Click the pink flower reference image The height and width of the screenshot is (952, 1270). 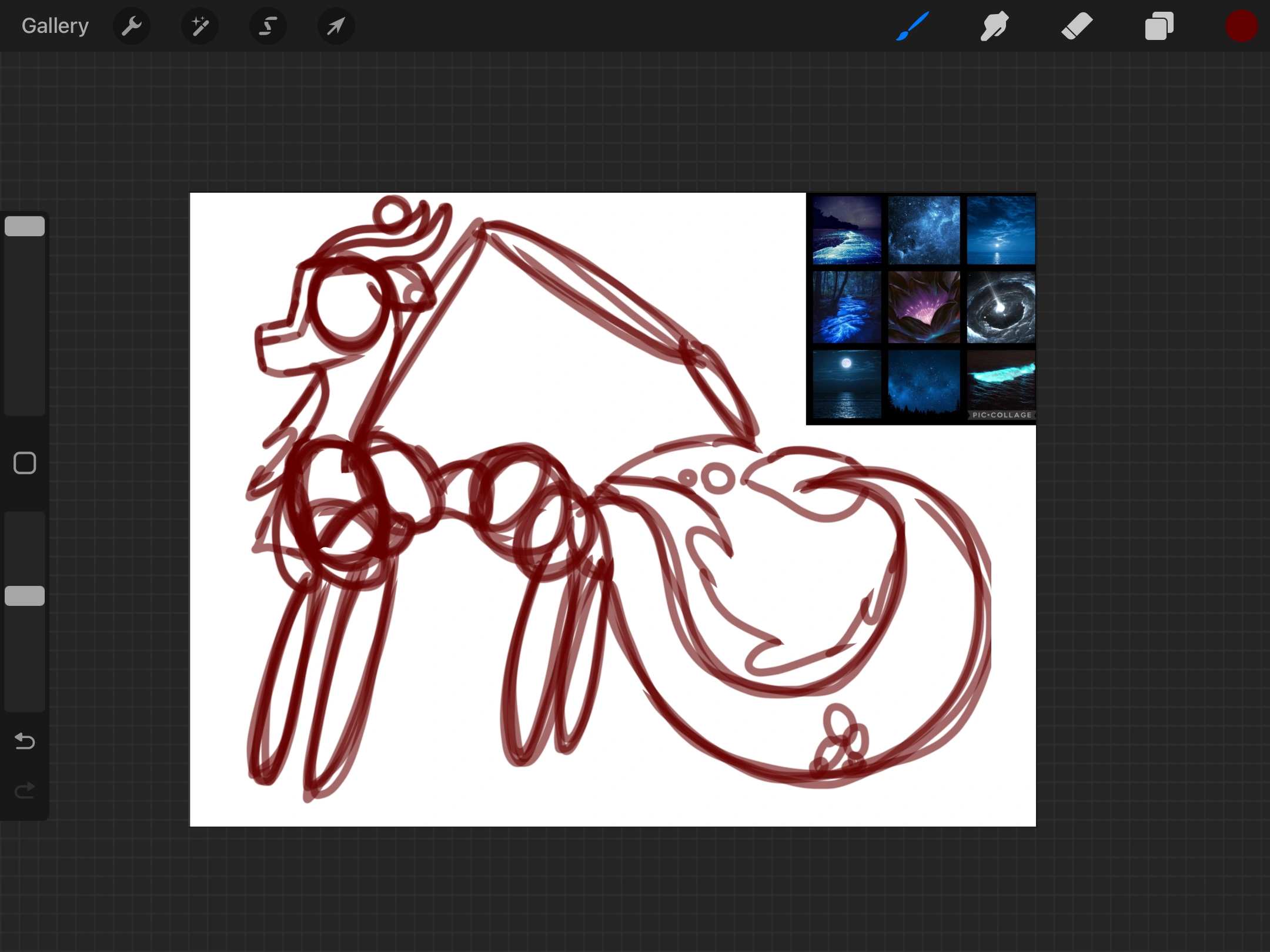coord(924,307)
